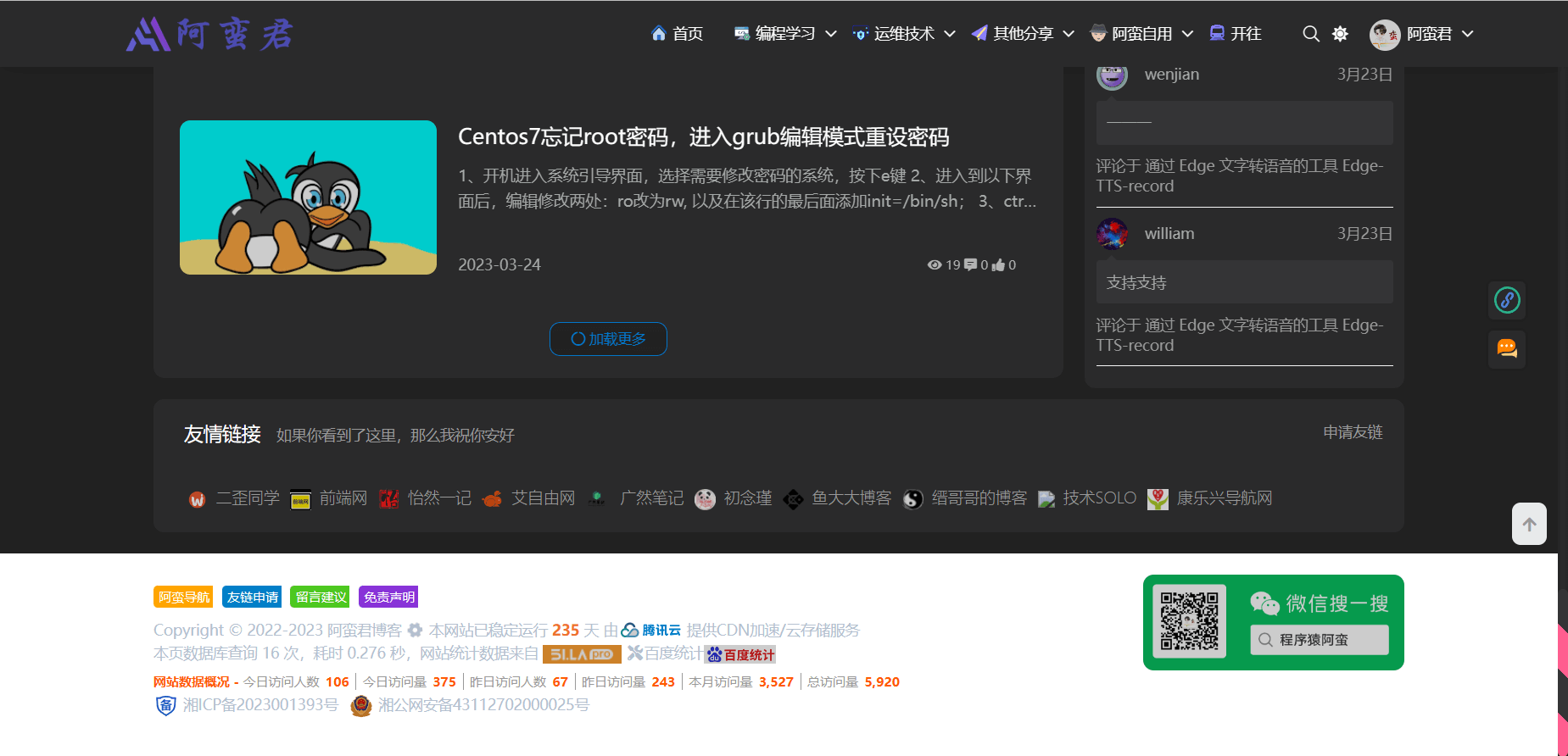Click the WeChat QR code image
This screenshot has width=1568, height=756.
(x=1190, y=621)
